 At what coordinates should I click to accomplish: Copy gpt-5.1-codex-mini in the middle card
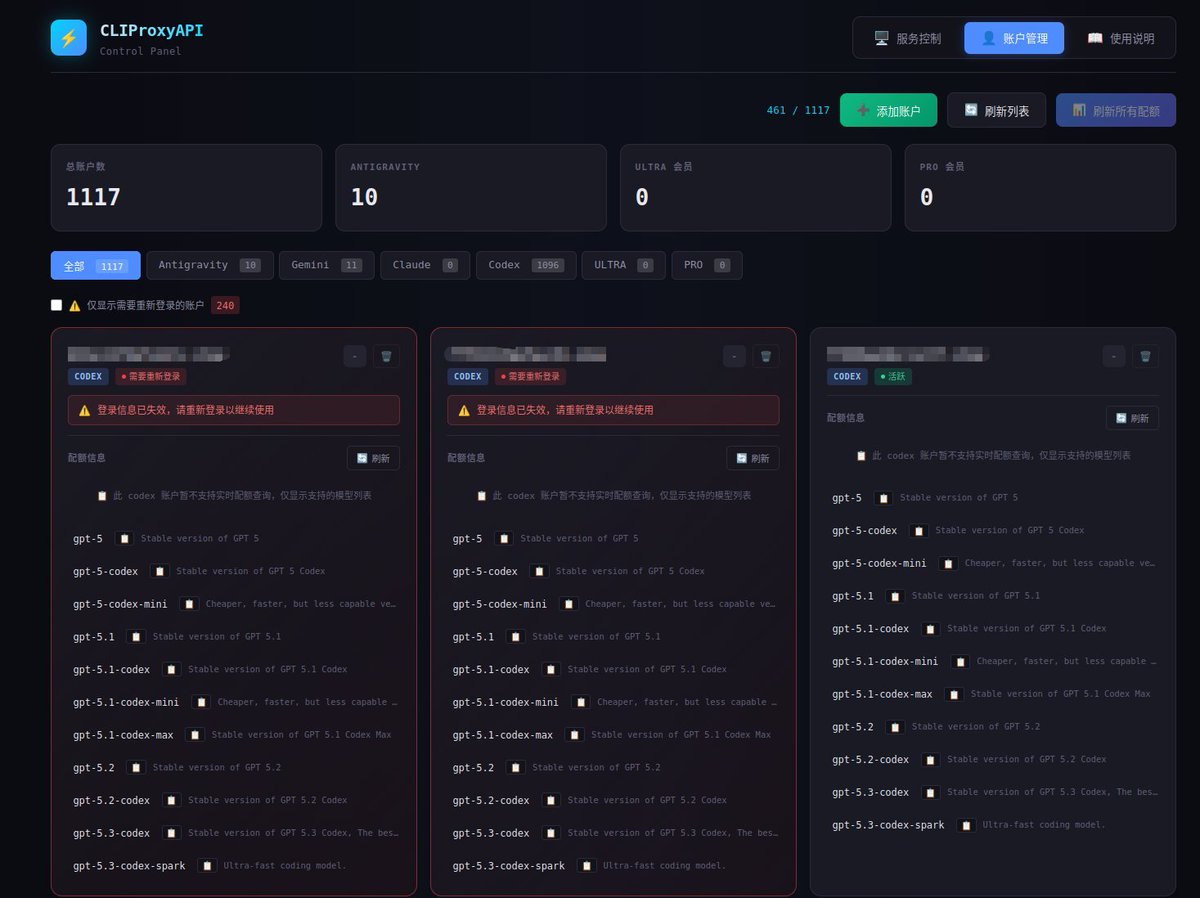tap(581, 702)
